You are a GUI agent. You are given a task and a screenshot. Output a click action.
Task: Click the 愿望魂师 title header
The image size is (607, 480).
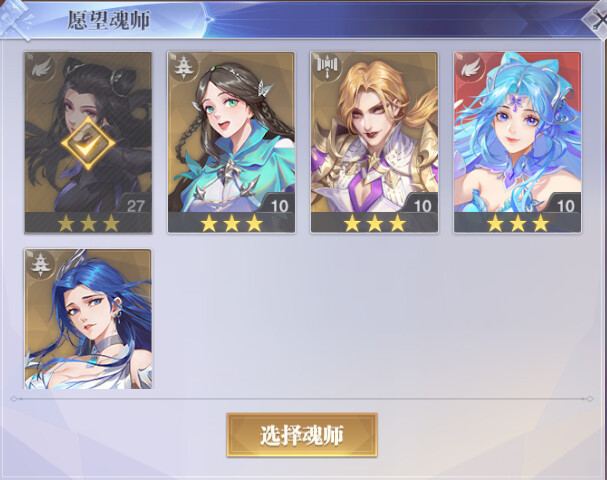[108, 20]
